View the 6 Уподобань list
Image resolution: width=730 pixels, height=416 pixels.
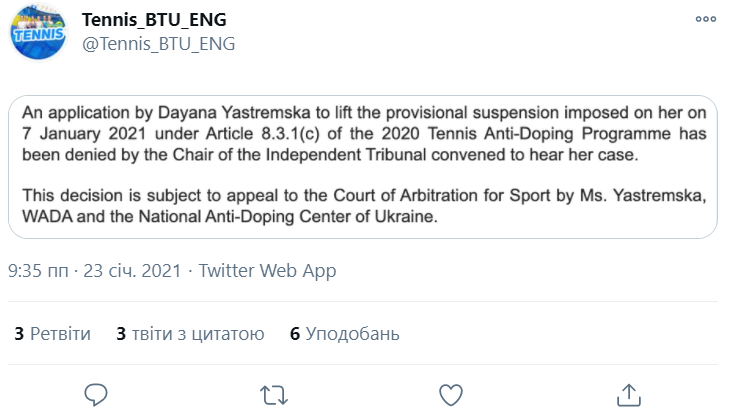pos(345,334)
